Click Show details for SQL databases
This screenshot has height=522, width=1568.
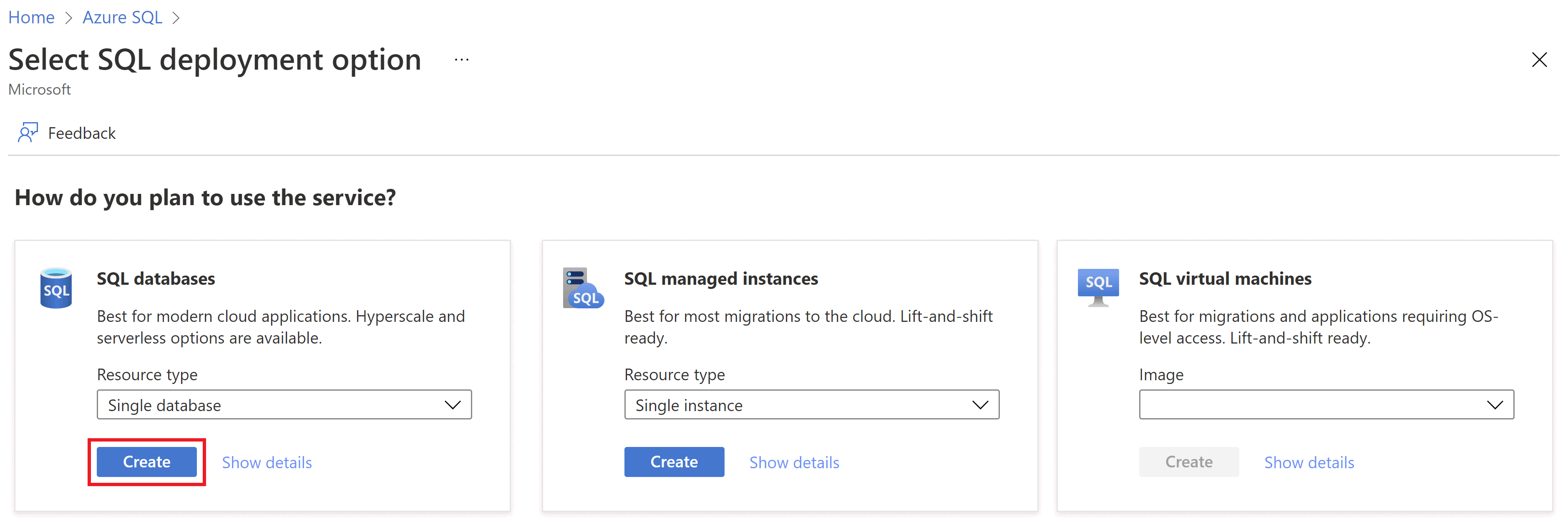(x=265, y=461)
